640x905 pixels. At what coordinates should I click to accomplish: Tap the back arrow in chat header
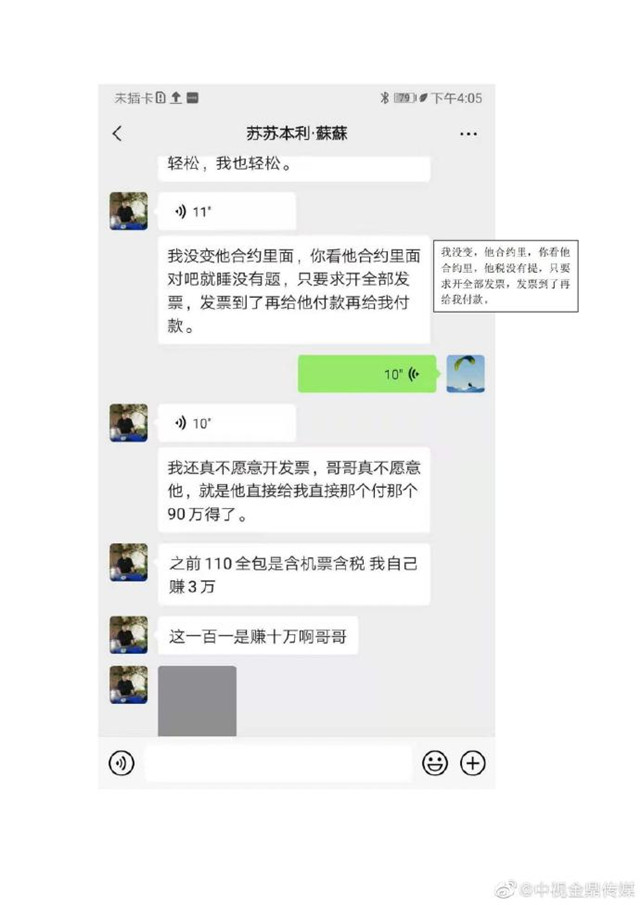coord(117,133)
